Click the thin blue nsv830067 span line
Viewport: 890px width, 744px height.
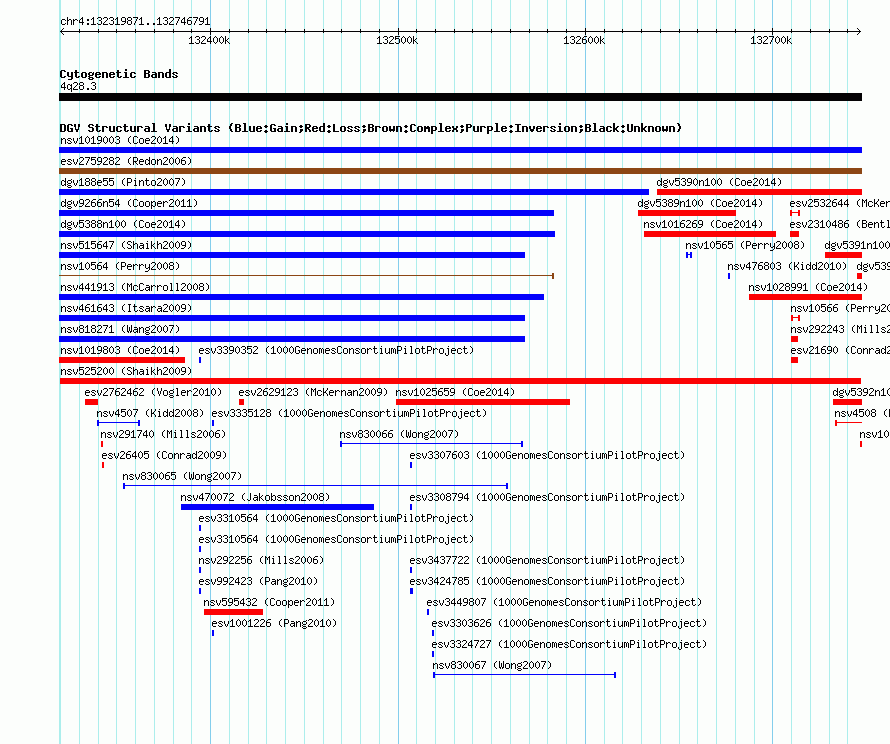pyautogui.click(x=524, y=675)
